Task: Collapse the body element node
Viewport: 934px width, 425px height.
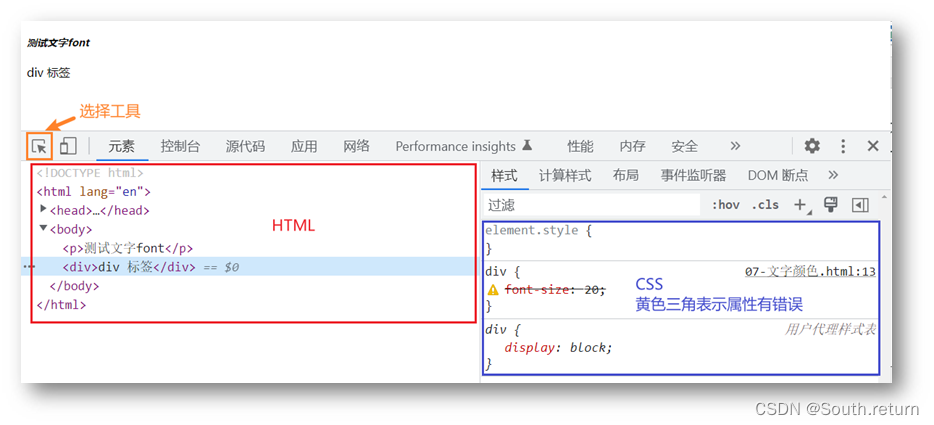Action: point(43,228)
